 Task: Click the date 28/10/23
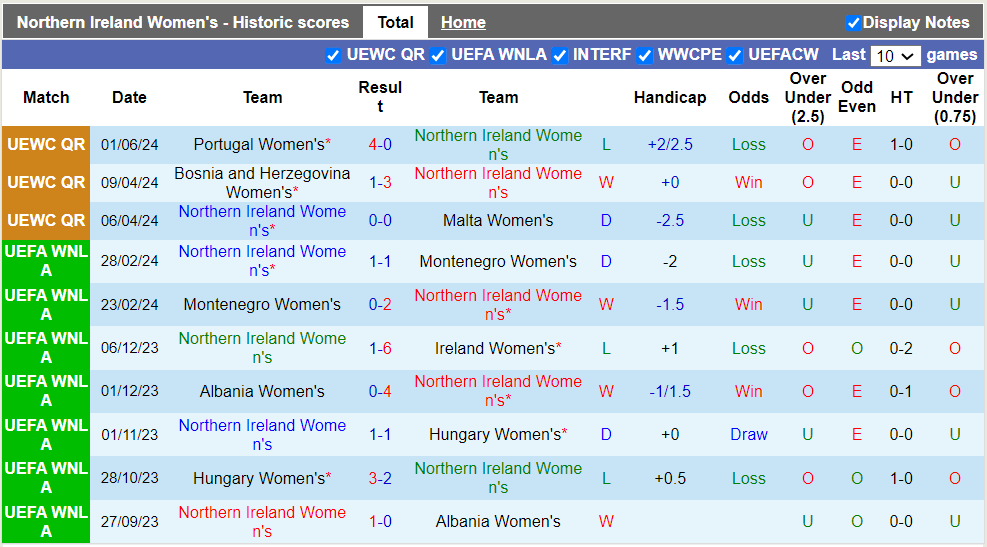(x=130, y=478)
